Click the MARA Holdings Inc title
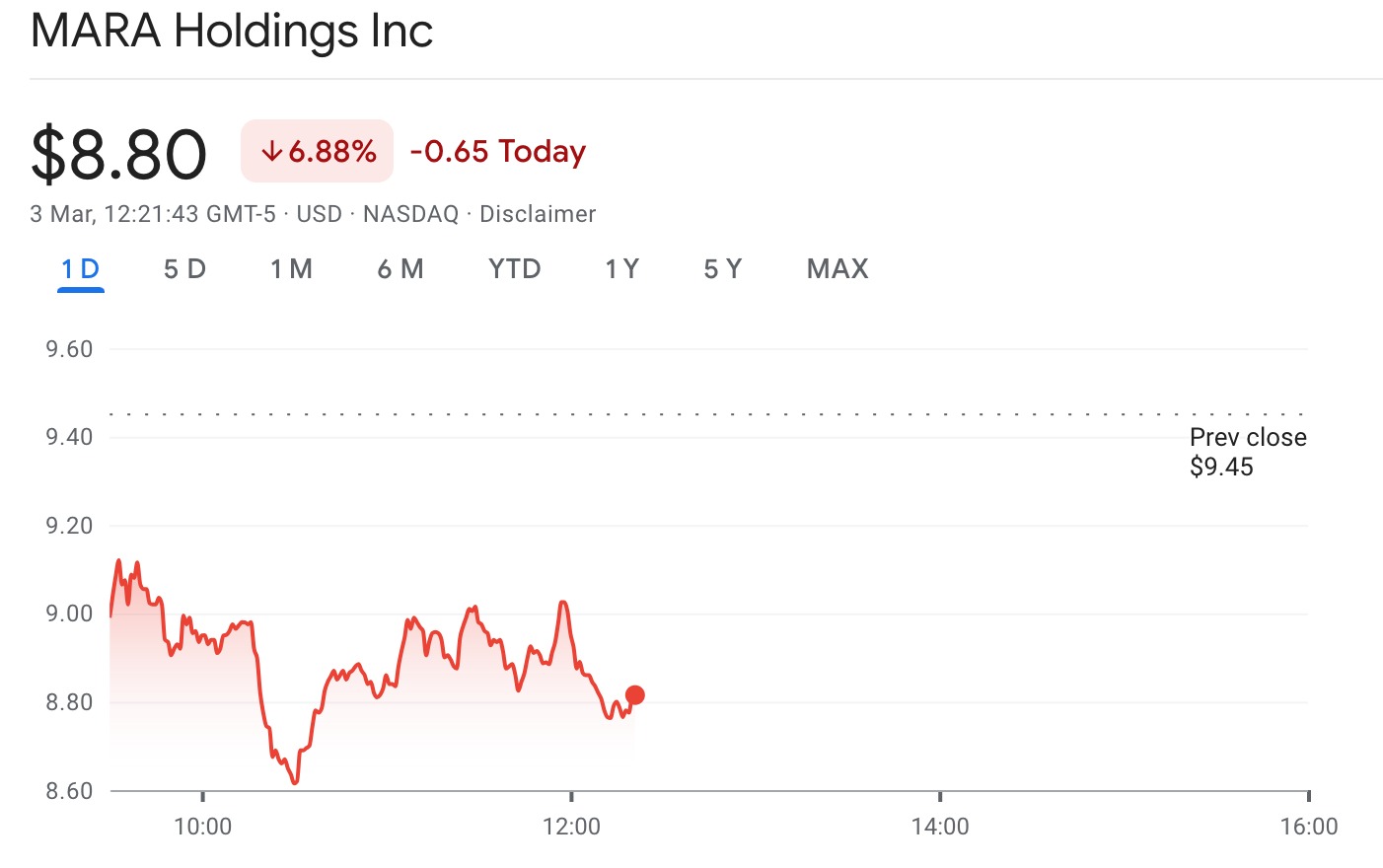The width and height of the screenshot is (1383, 868). click(232, 32)
